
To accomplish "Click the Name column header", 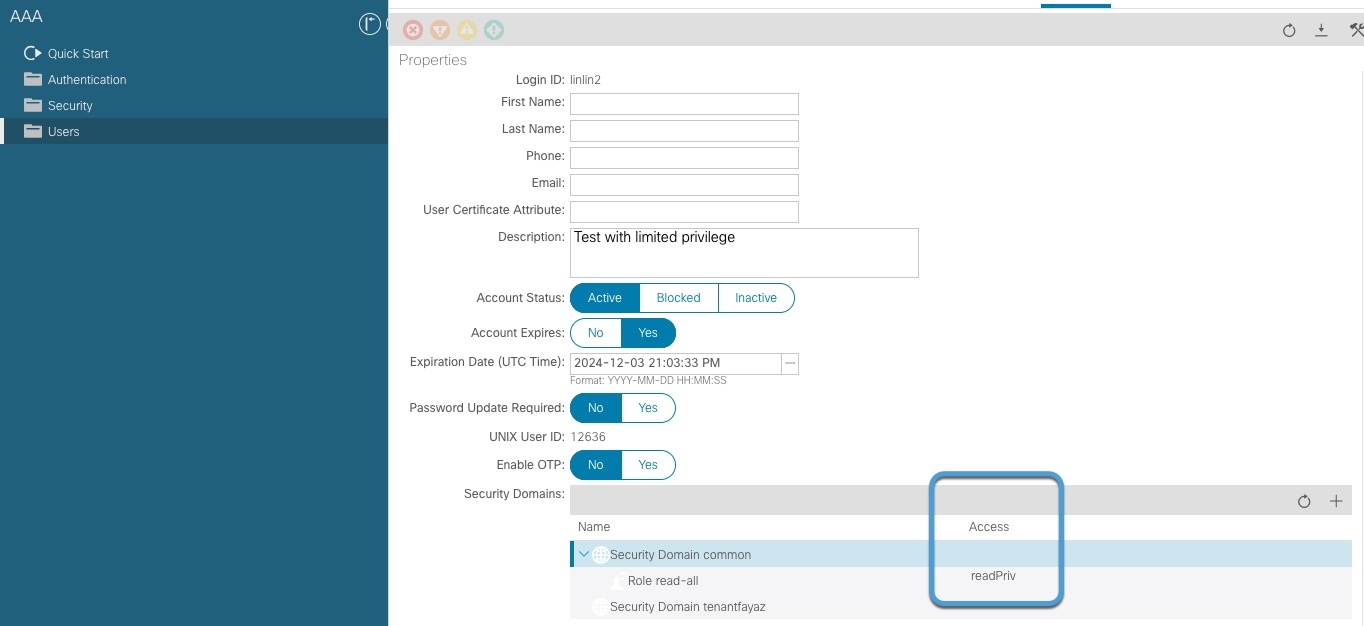I will point(594,527).
